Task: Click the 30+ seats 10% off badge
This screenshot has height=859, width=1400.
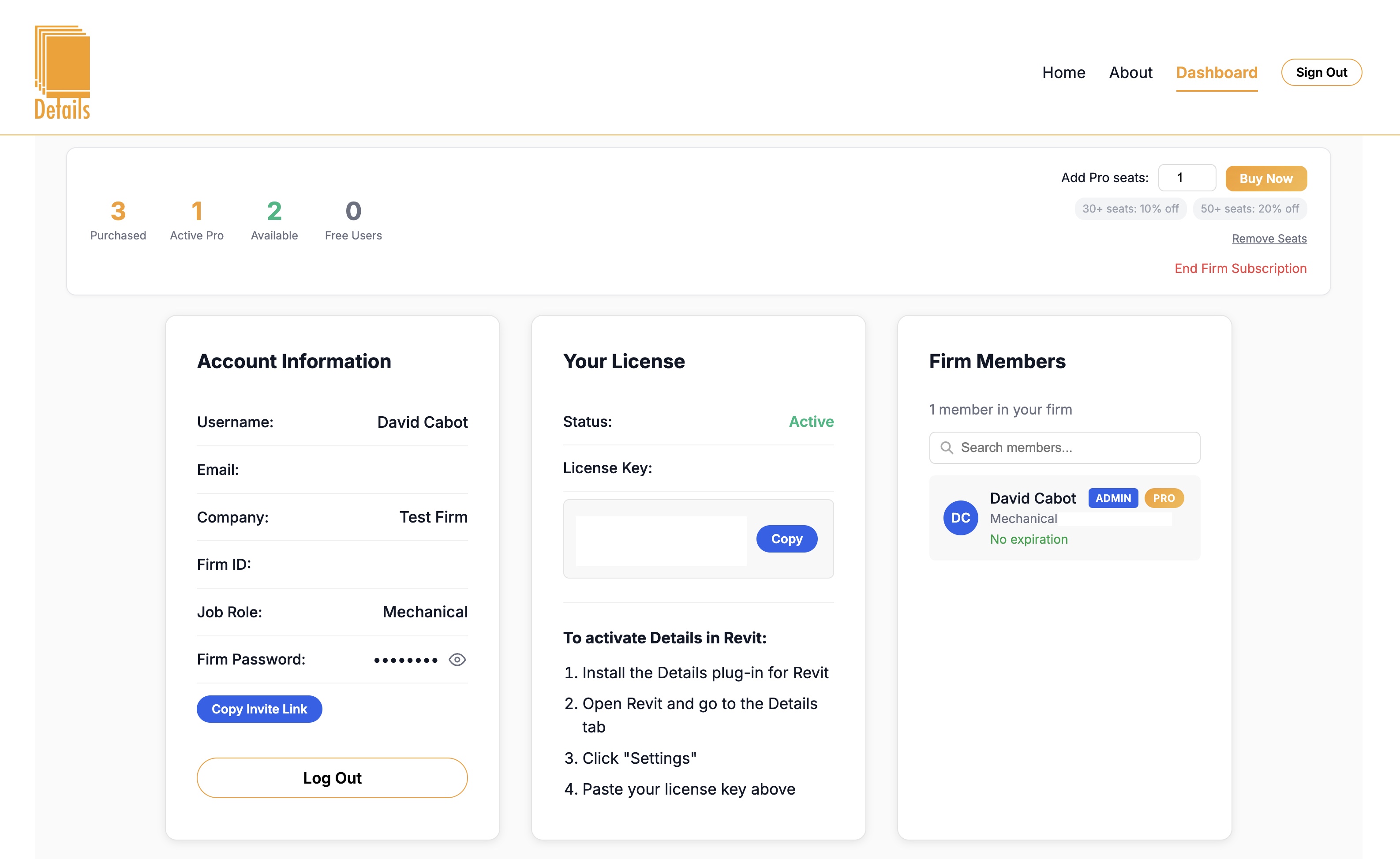Action: (1130, 209)
